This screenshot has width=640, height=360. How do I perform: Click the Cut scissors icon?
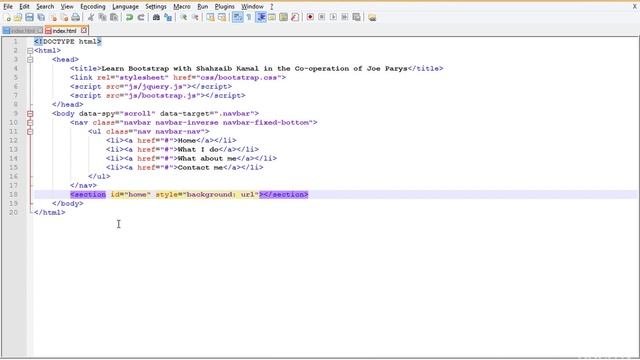[x=91, y=17]
